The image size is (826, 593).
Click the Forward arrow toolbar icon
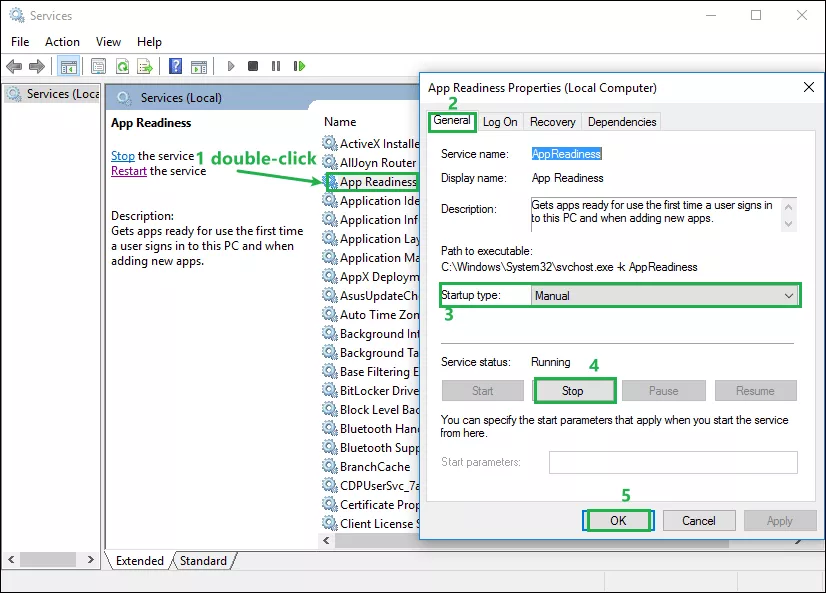[x=36, y=66]
